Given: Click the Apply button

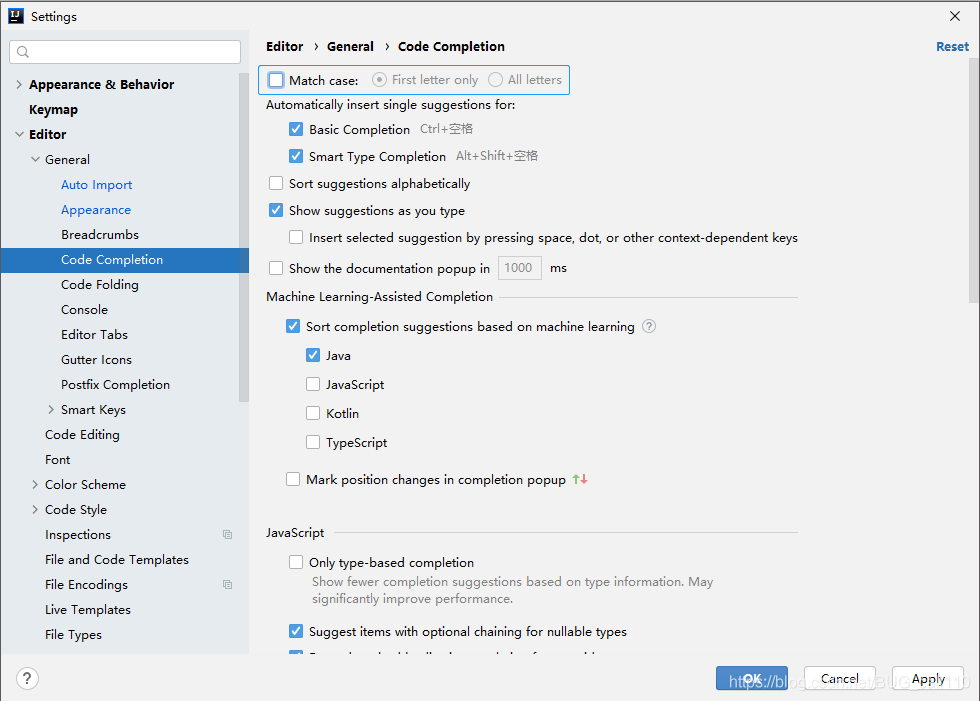Looking at the screenshot, I should click(x=927, y=678).
